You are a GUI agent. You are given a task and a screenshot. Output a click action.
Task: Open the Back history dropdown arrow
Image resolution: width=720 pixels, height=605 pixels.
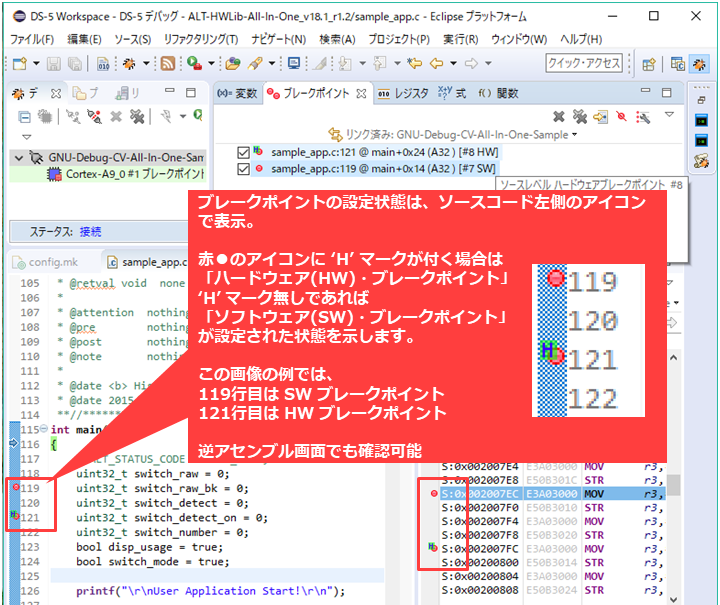tap(453, 63)
